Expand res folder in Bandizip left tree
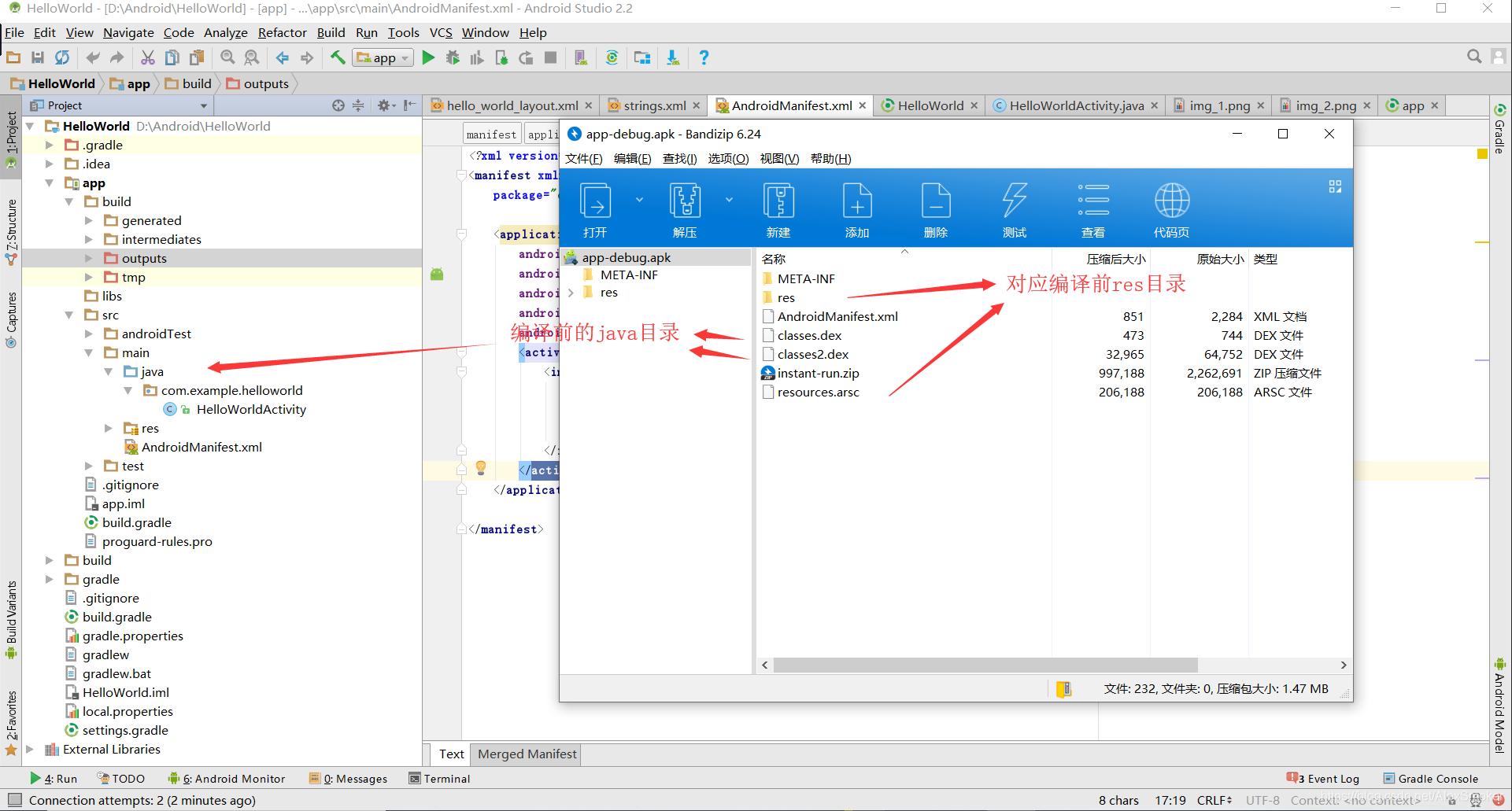This screenshot has height=811, width=1512. (x=571, y=293)
